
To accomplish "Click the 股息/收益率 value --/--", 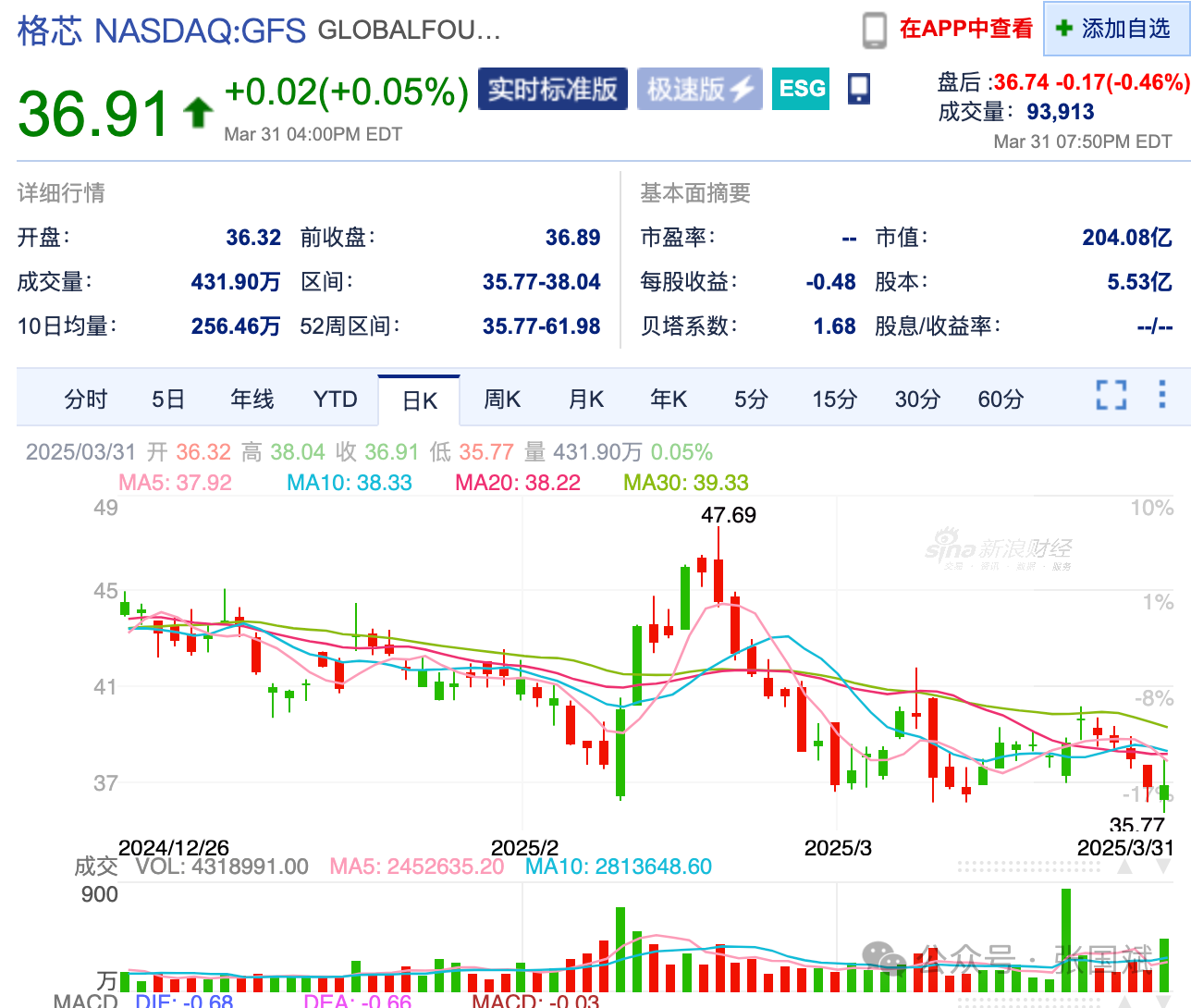I will coord(1155,326).
